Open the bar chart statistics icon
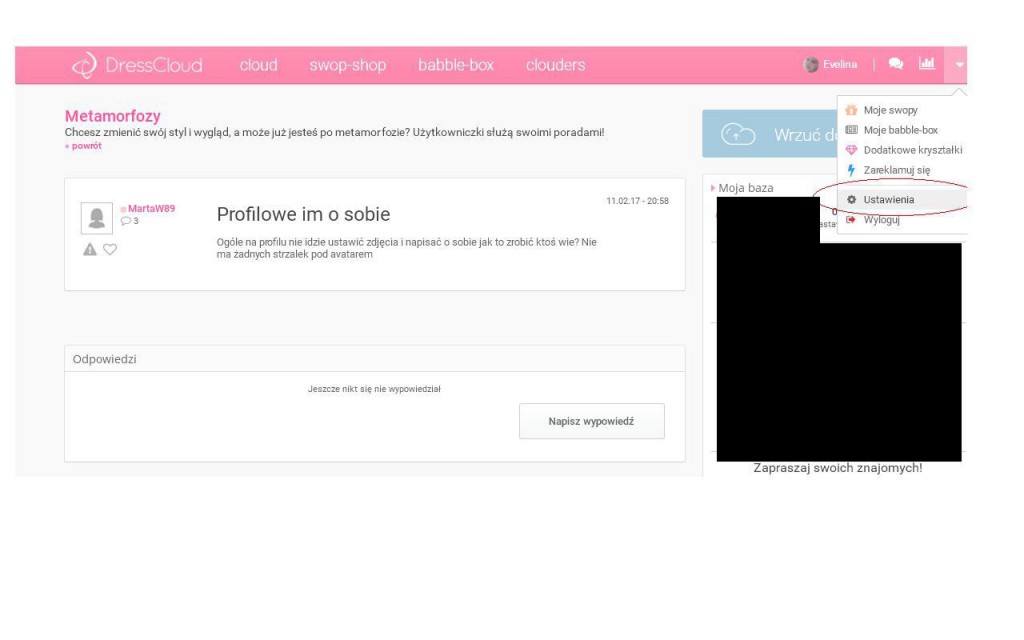This screenshot has height=640, width=1024. click(x=927, y=64)
